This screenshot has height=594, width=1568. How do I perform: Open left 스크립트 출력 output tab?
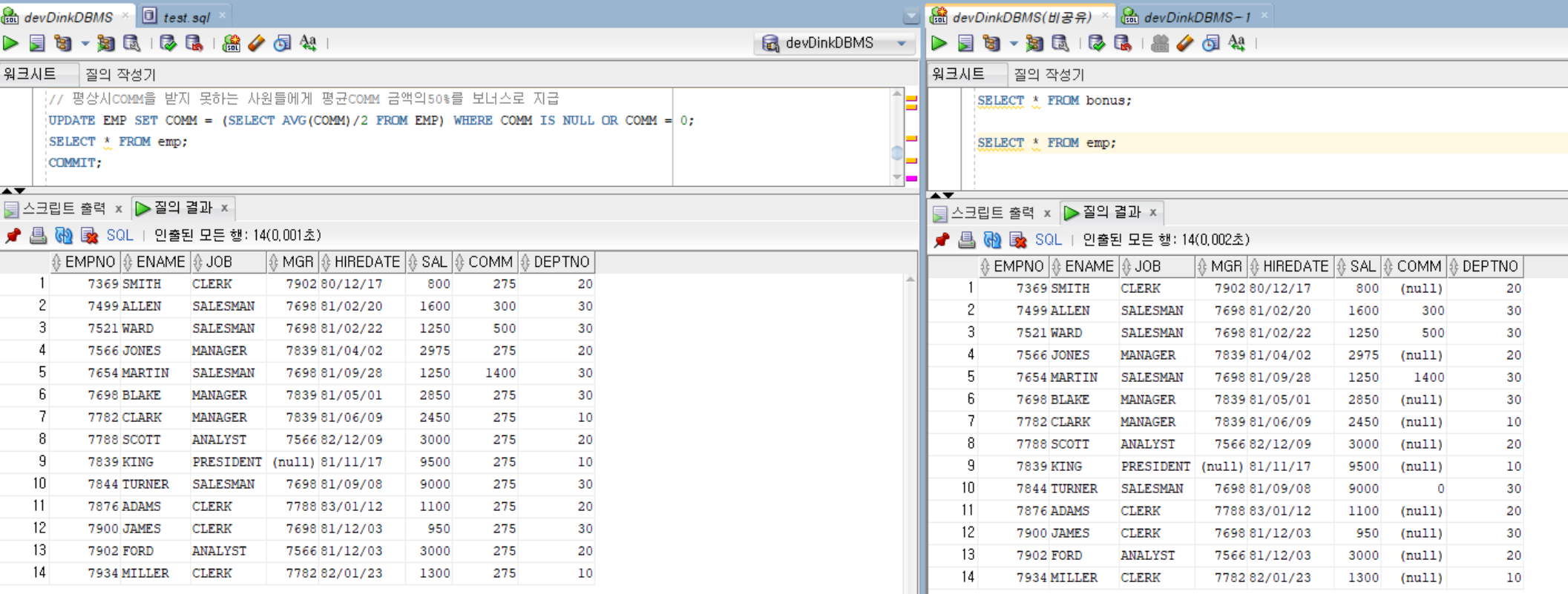(64, 208)
